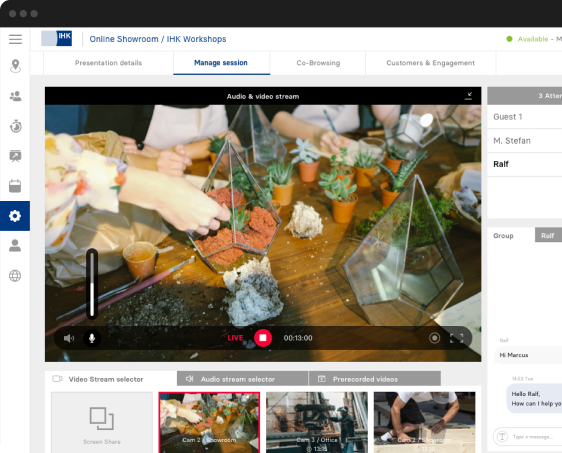The height and width of the screenshot is (453, 562).
Task: Toggle the microphone in stream controls
Action: (x=92, y=338)
